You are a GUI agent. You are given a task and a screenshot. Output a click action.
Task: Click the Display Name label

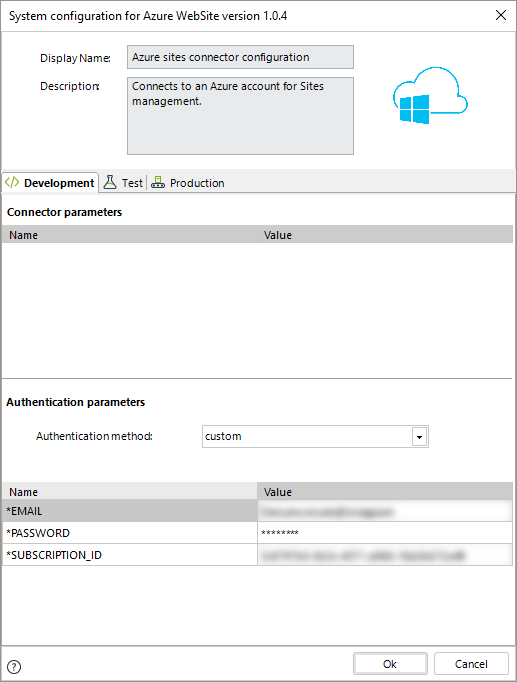(75, 58)
